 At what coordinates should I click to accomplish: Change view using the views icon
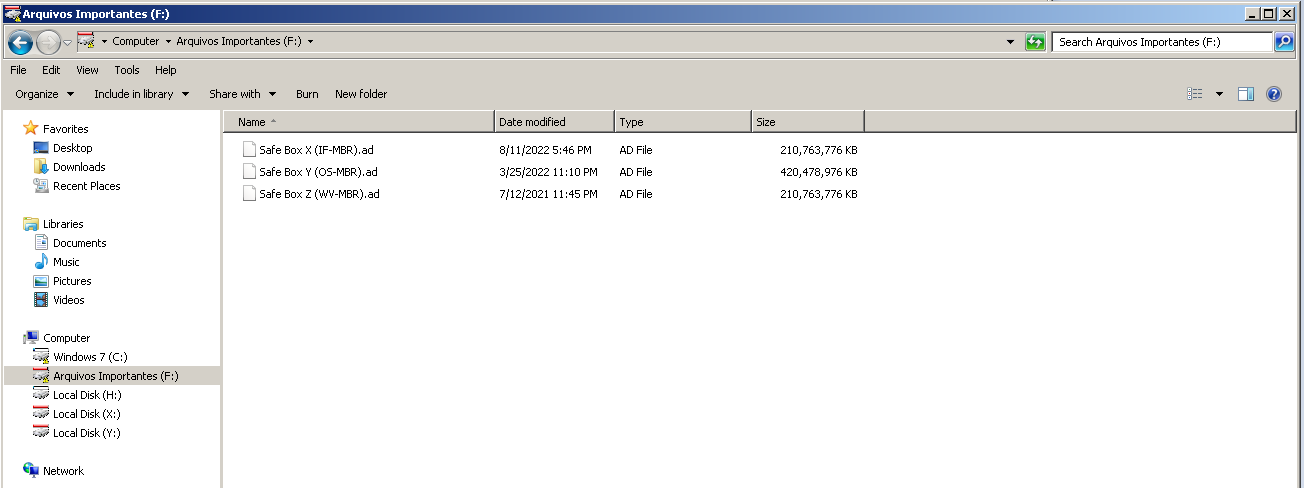click(x=1195, y=94)
